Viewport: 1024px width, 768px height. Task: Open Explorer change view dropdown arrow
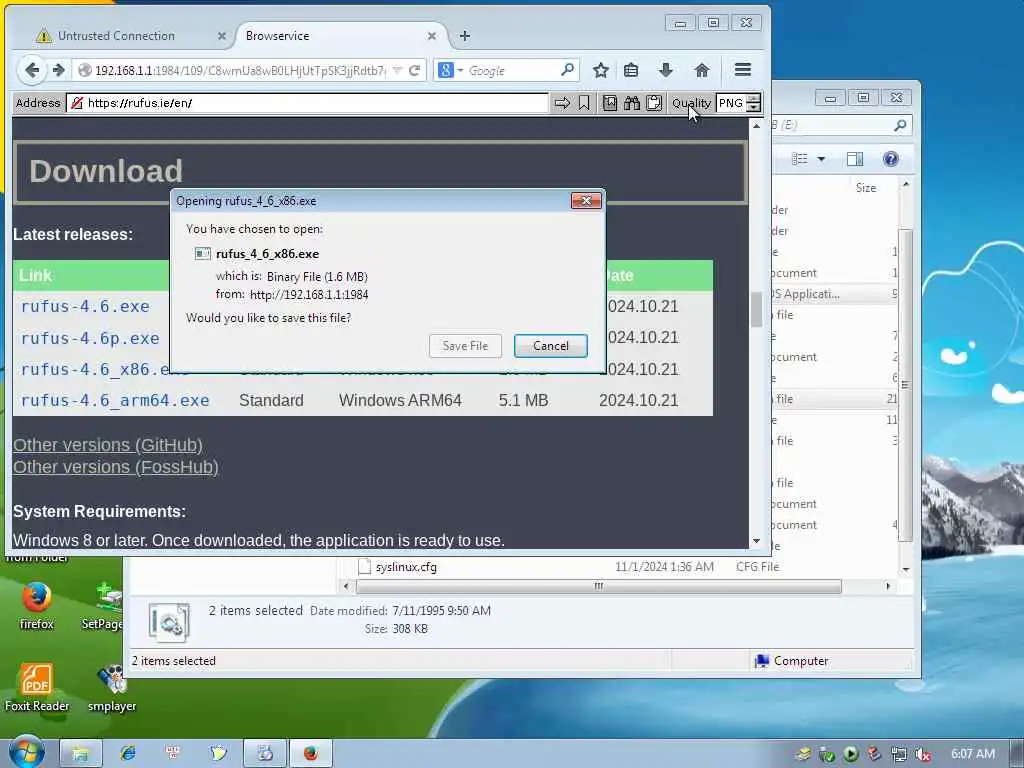(x=821, y=159)
